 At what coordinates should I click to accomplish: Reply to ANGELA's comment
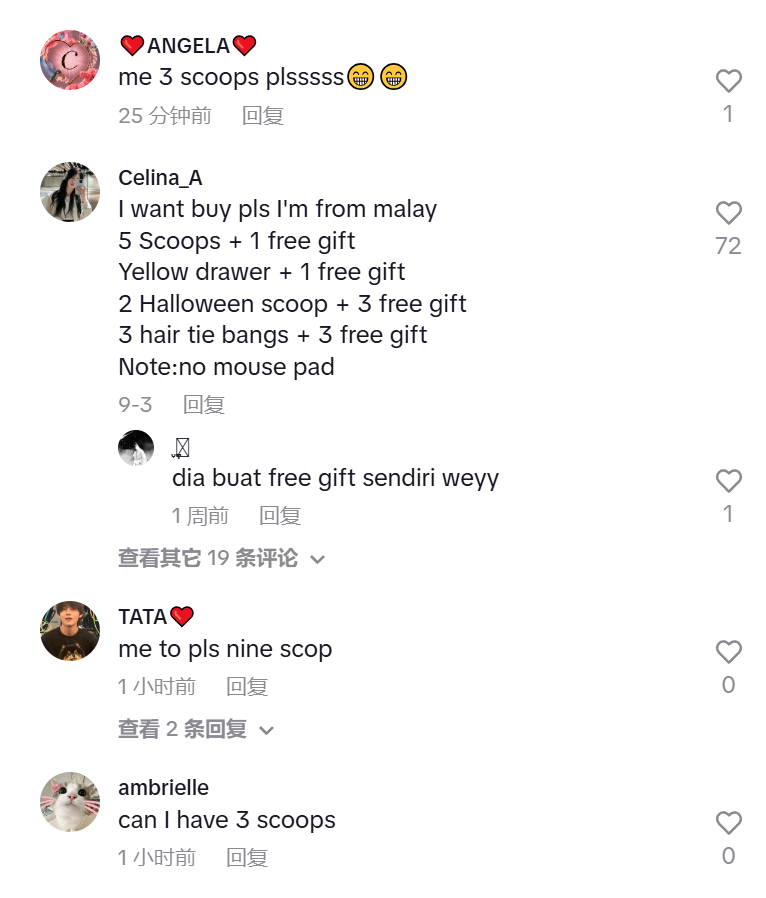click(x=263, y=116)
